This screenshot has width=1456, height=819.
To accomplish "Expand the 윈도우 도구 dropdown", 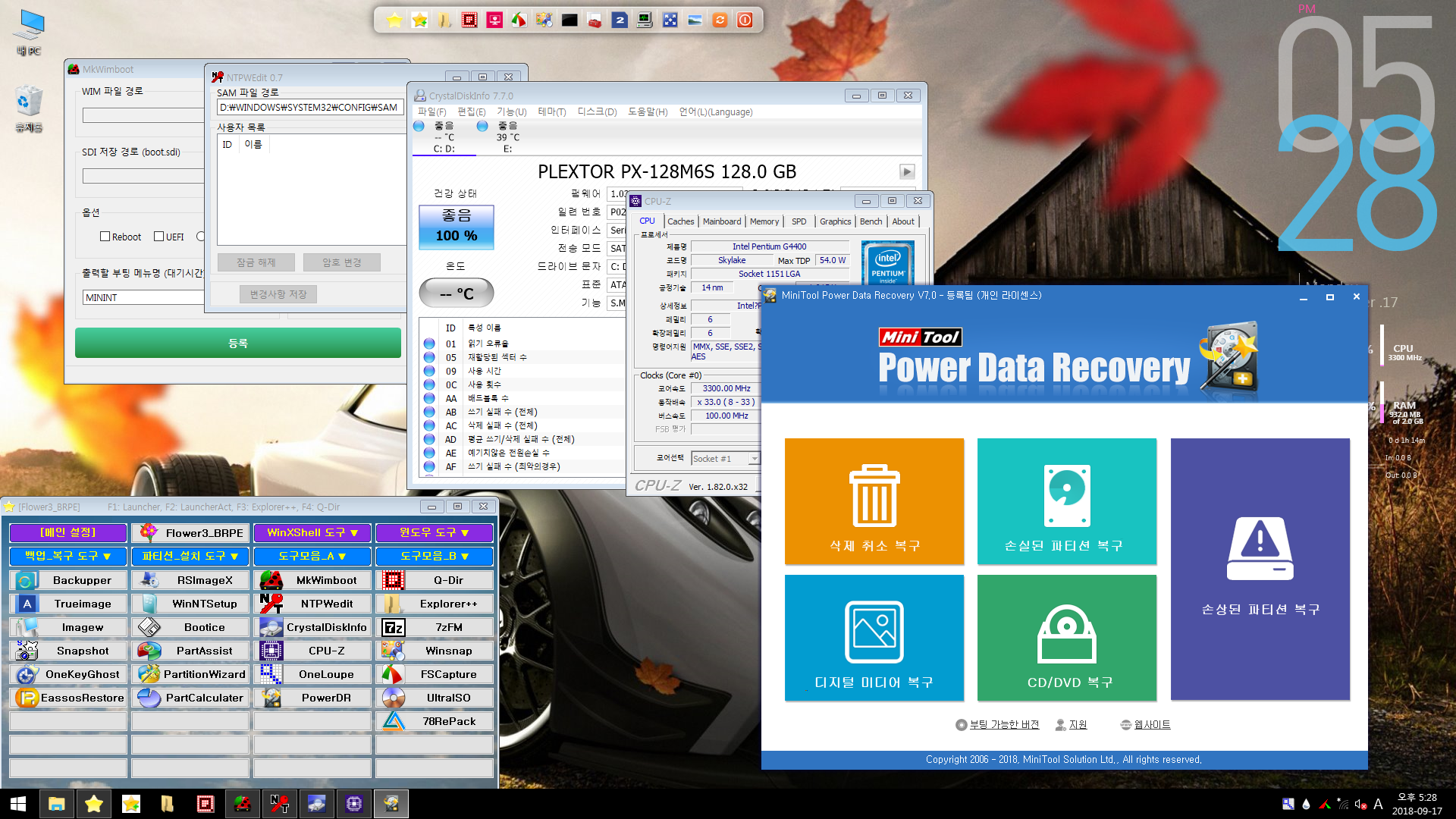I will click(435, 533).
